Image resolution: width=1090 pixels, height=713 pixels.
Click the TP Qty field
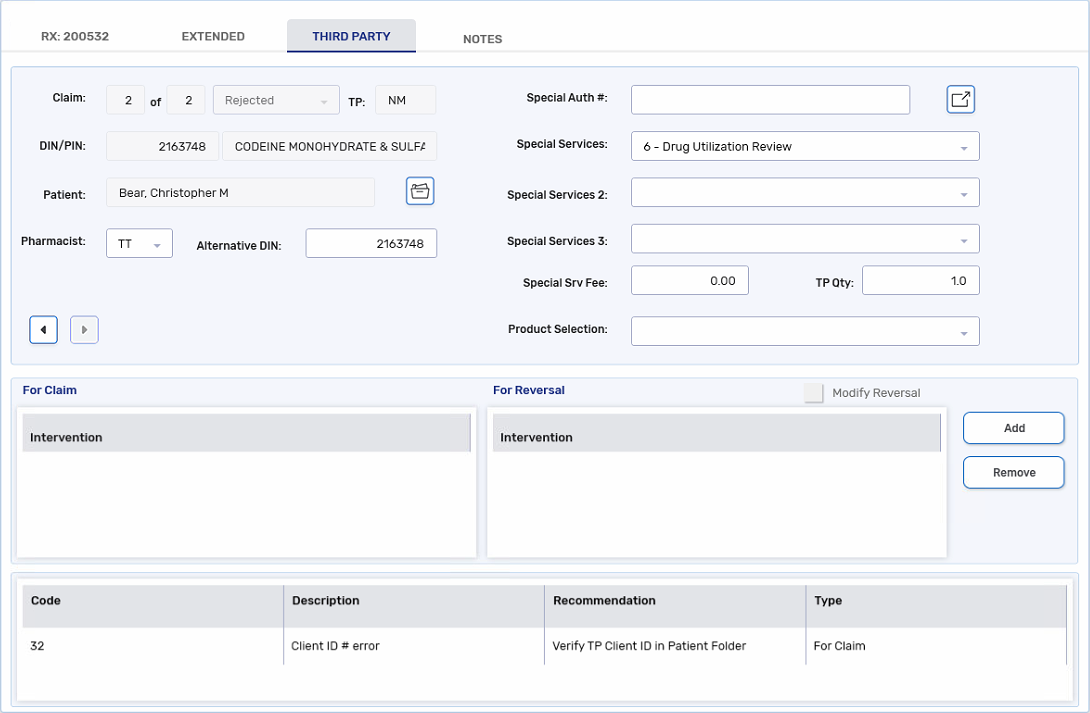point(920,281)
